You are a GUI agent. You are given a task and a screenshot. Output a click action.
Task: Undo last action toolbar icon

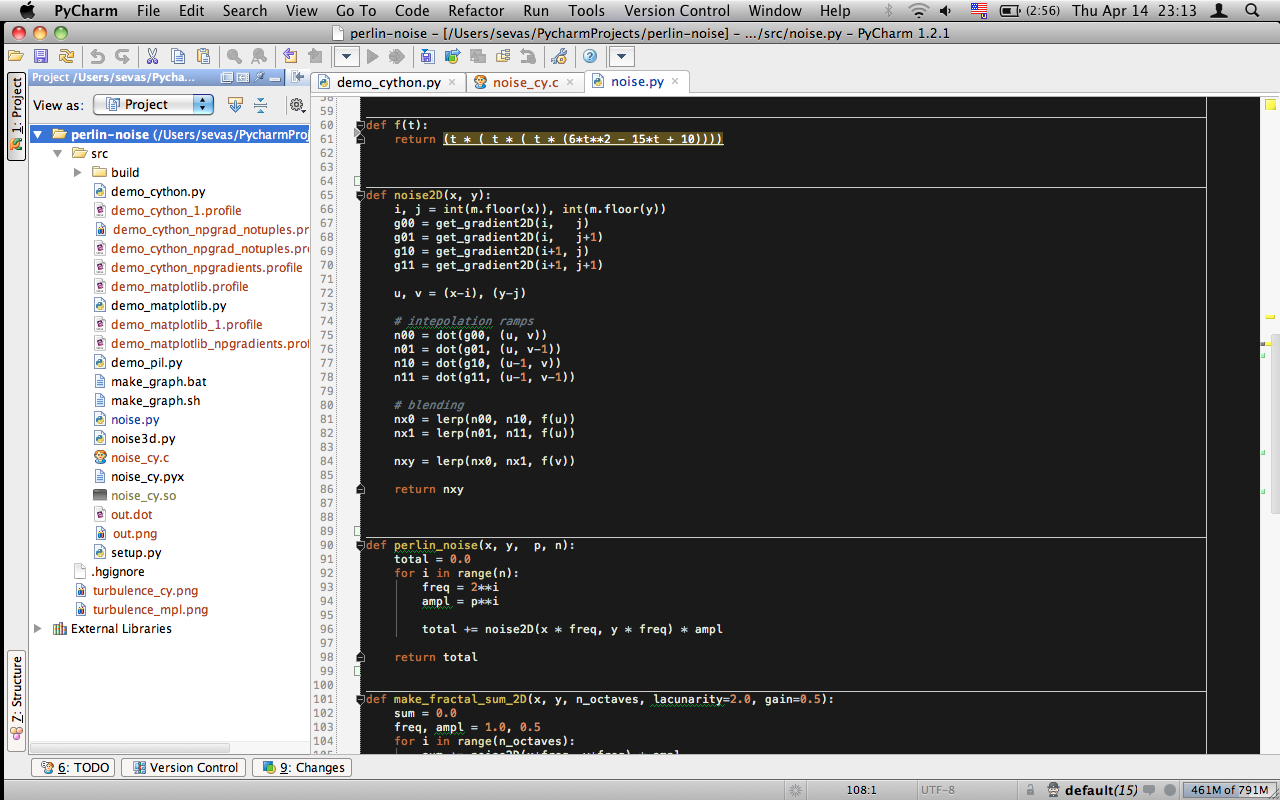(x=97, y=57)
